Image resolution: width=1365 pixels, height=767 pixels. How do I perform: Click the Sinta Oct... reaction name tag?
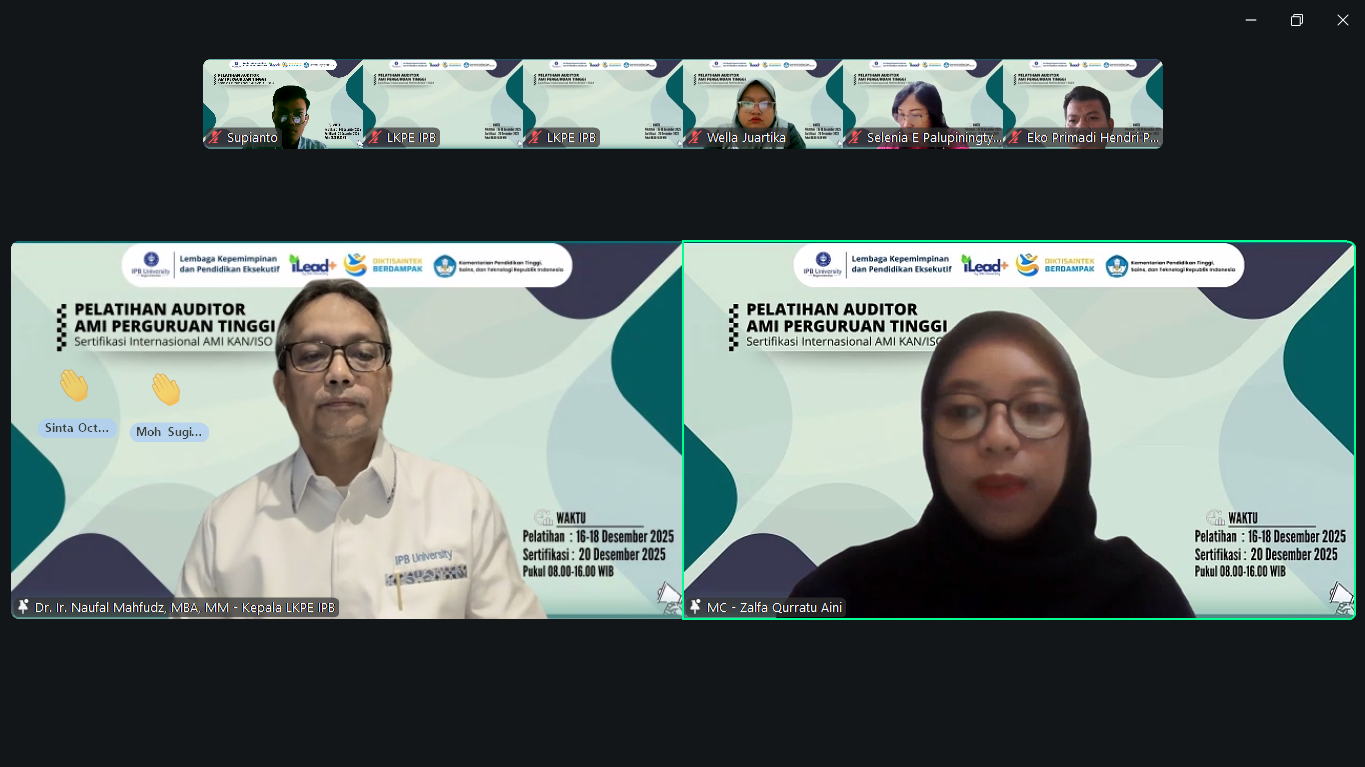[77, 428]
